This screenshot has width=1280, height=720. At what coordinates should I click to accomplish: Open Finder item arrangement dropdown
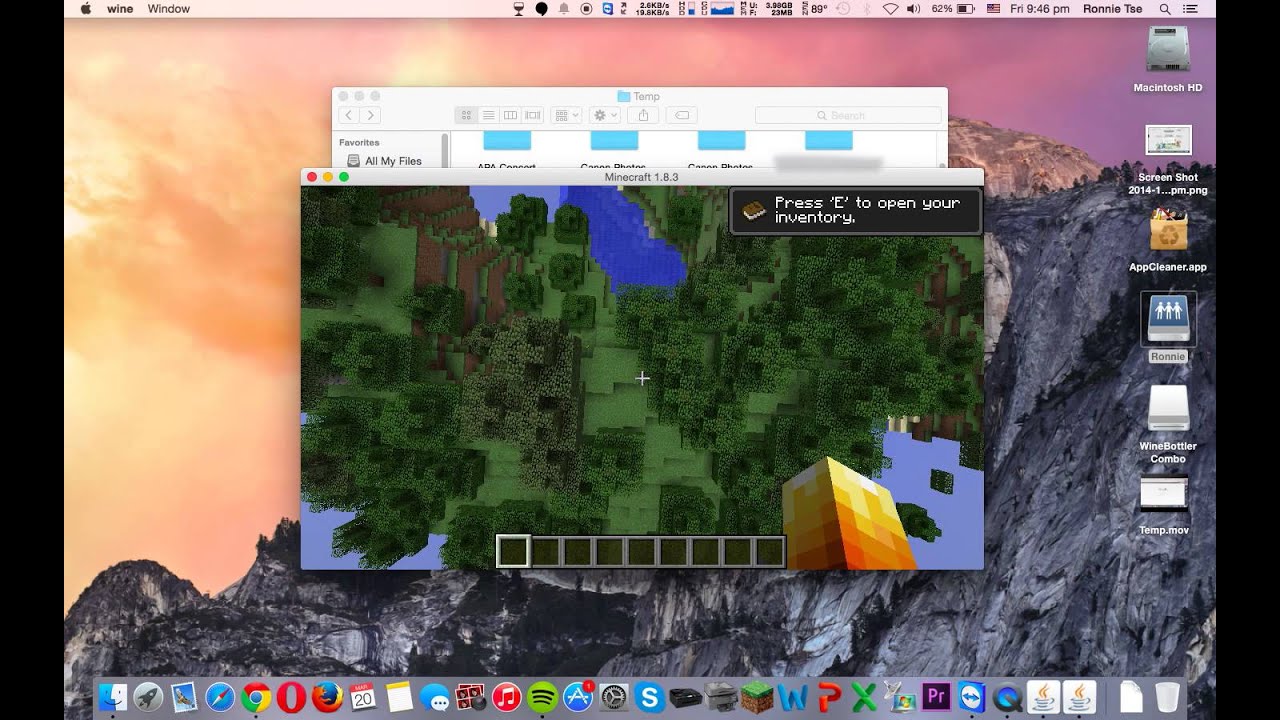click(566, 116)
